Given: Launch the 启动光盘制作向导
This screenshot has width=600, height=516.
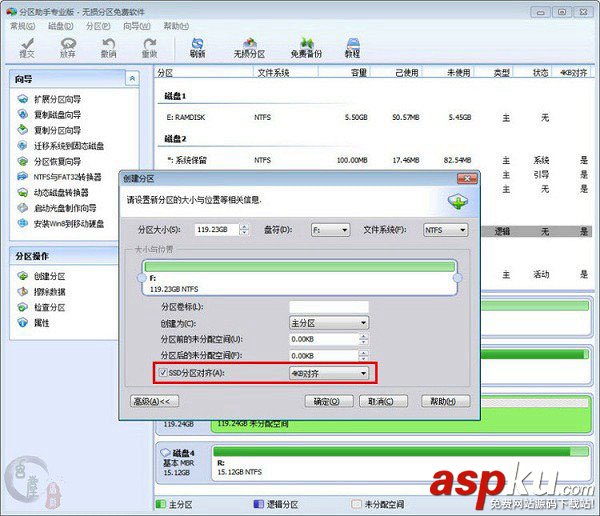Looking at the screenshot, I should 57,208.
